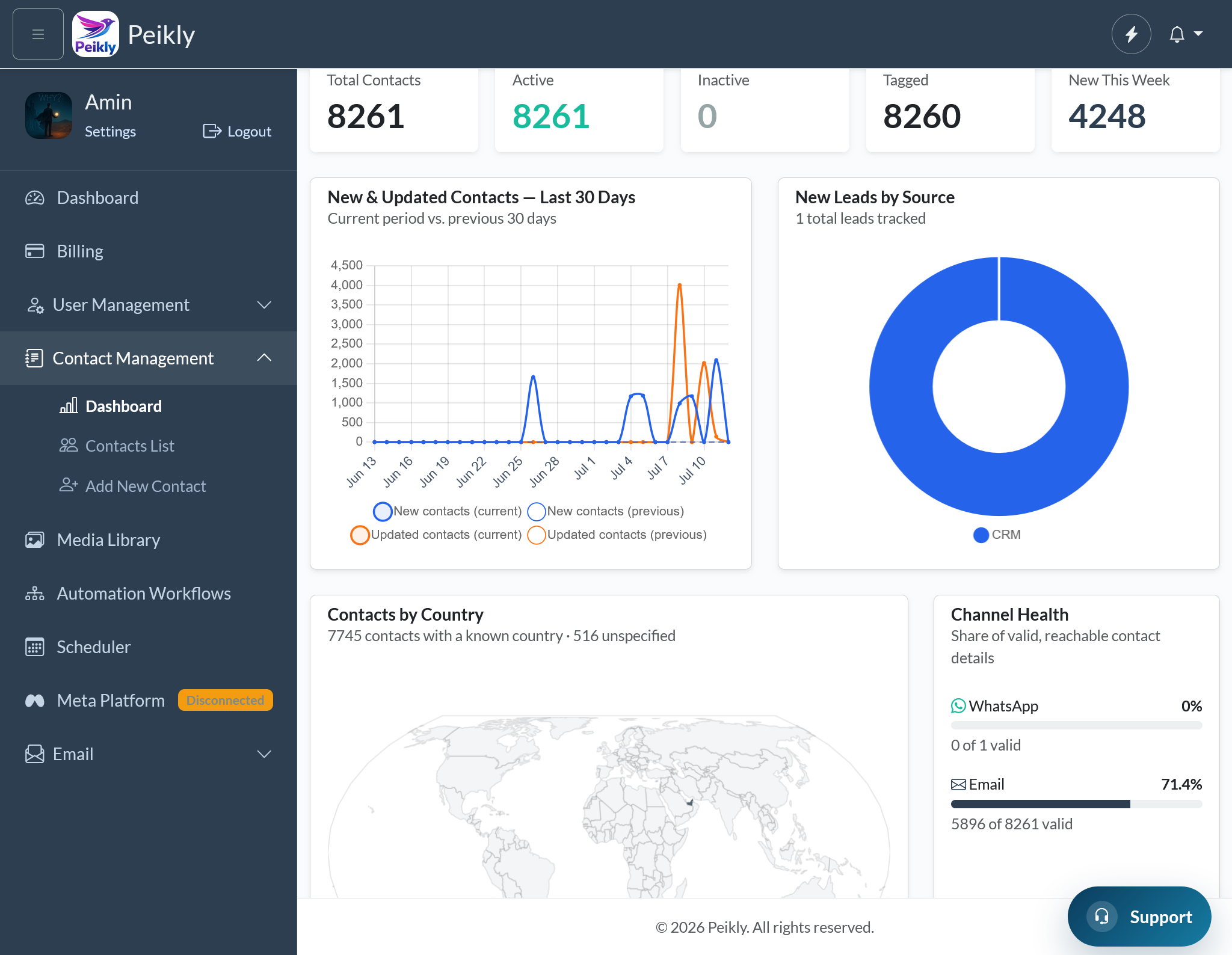Open the Contact Management Dashboard subitem
Screen dimensions: 1232x955
click(123, 406)
